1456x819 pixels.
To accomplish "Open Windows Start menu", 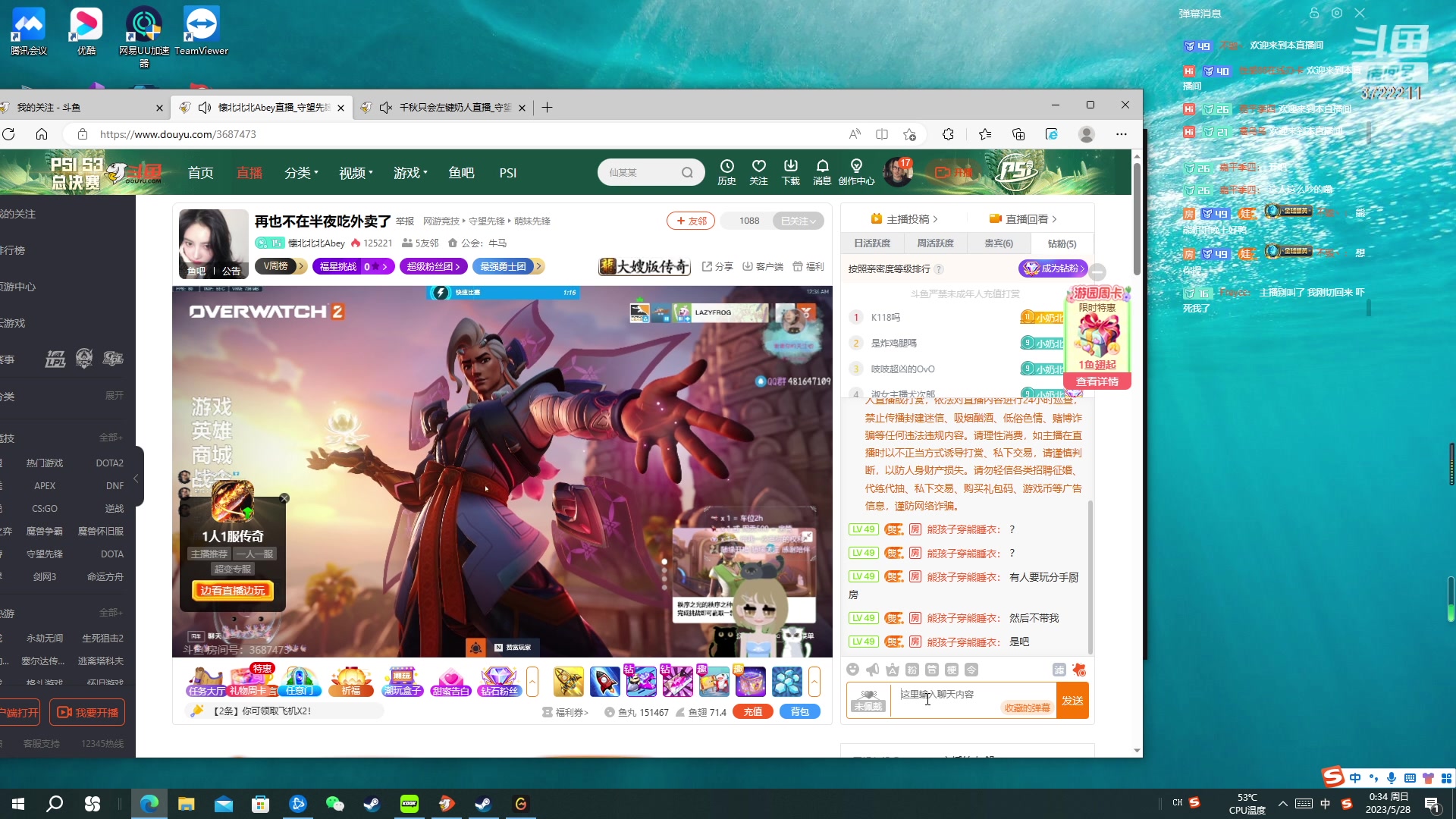I will point(18,804).
